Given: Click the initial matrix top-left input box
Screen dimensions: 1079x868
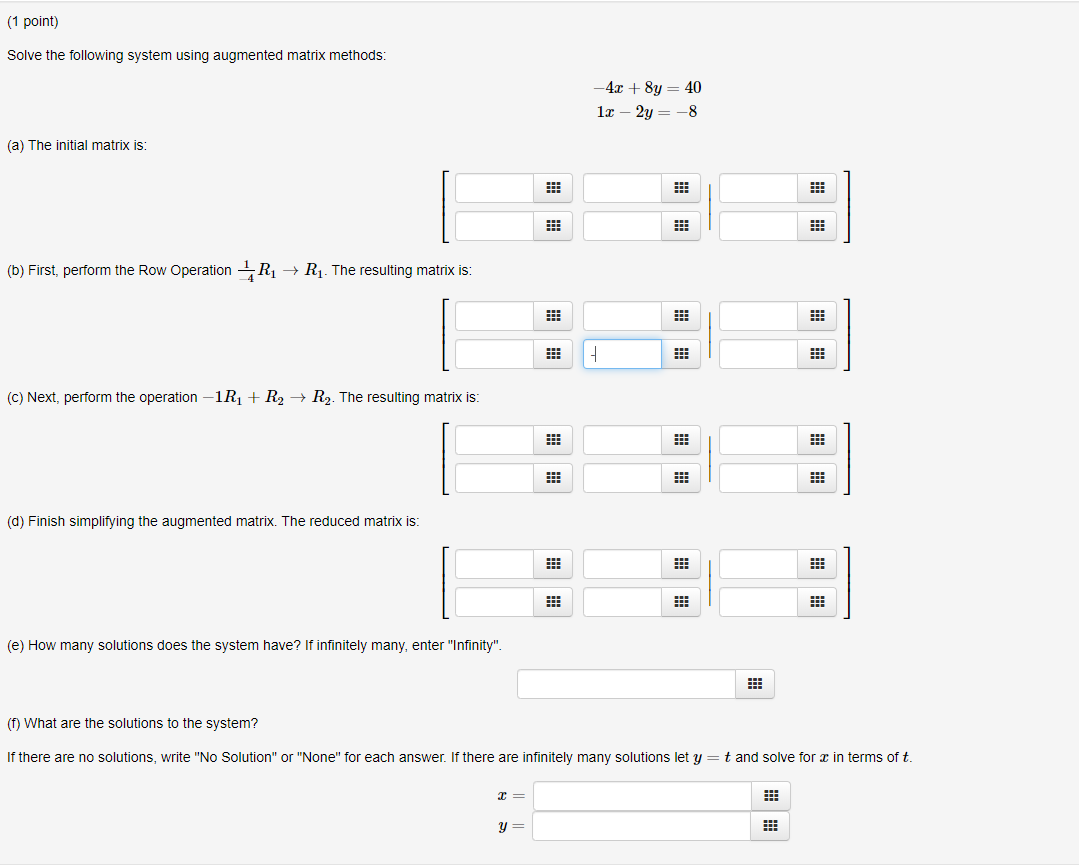Looking at the screenshot, I should (493, 188).
